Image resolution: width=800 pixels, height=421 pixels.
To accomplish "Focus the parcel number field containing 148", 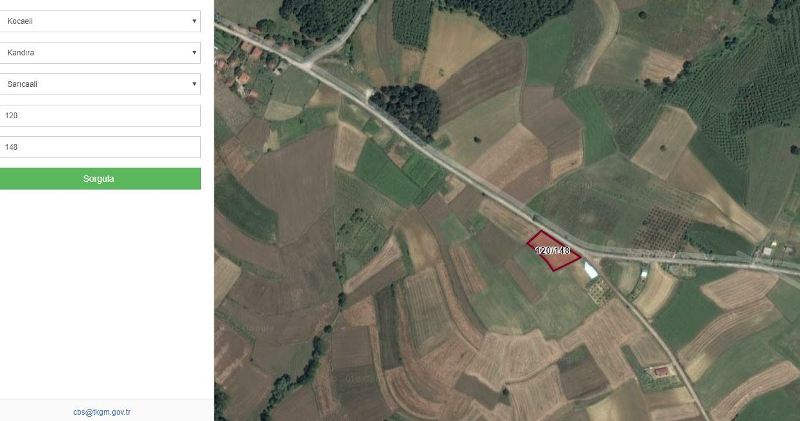I will (100, 147).
